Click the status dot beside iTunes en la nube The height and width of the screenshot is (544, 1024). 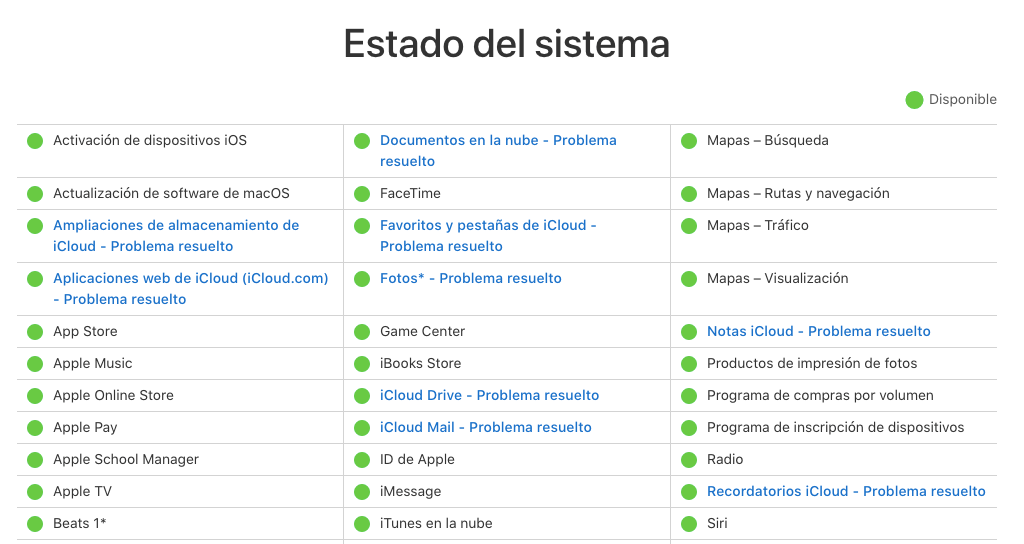(362, 524)
